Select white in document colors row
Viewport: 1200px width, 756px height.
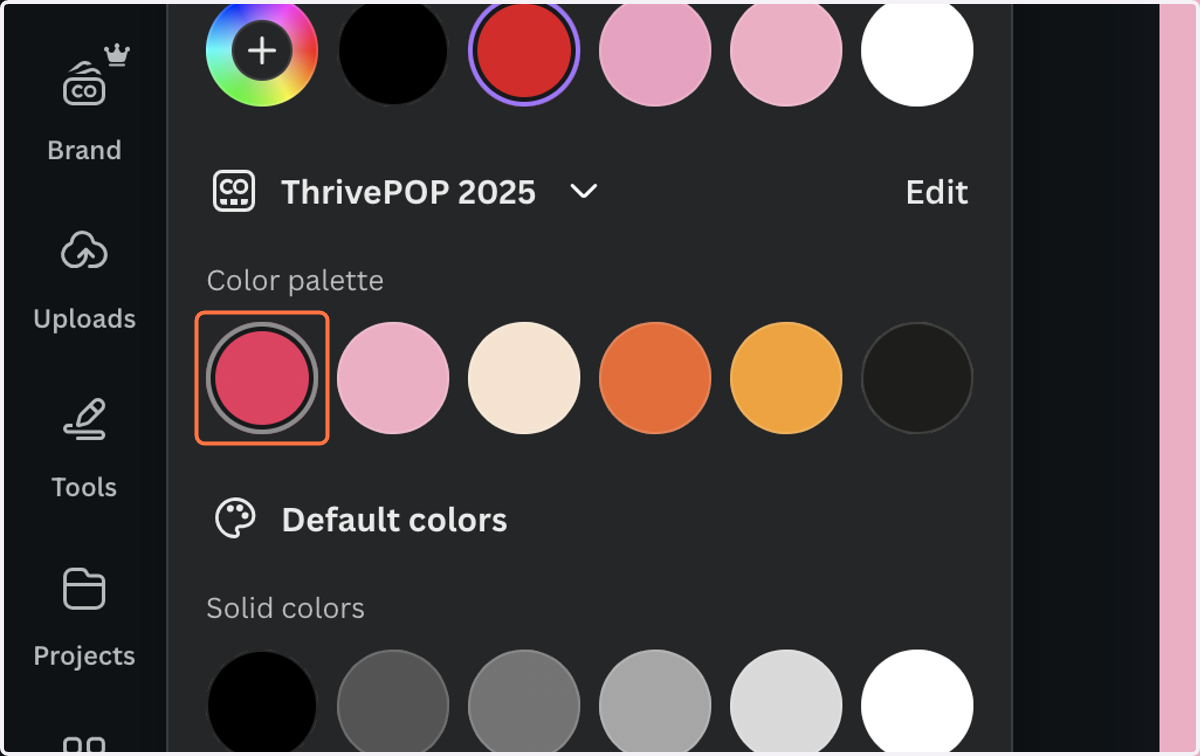917,49
